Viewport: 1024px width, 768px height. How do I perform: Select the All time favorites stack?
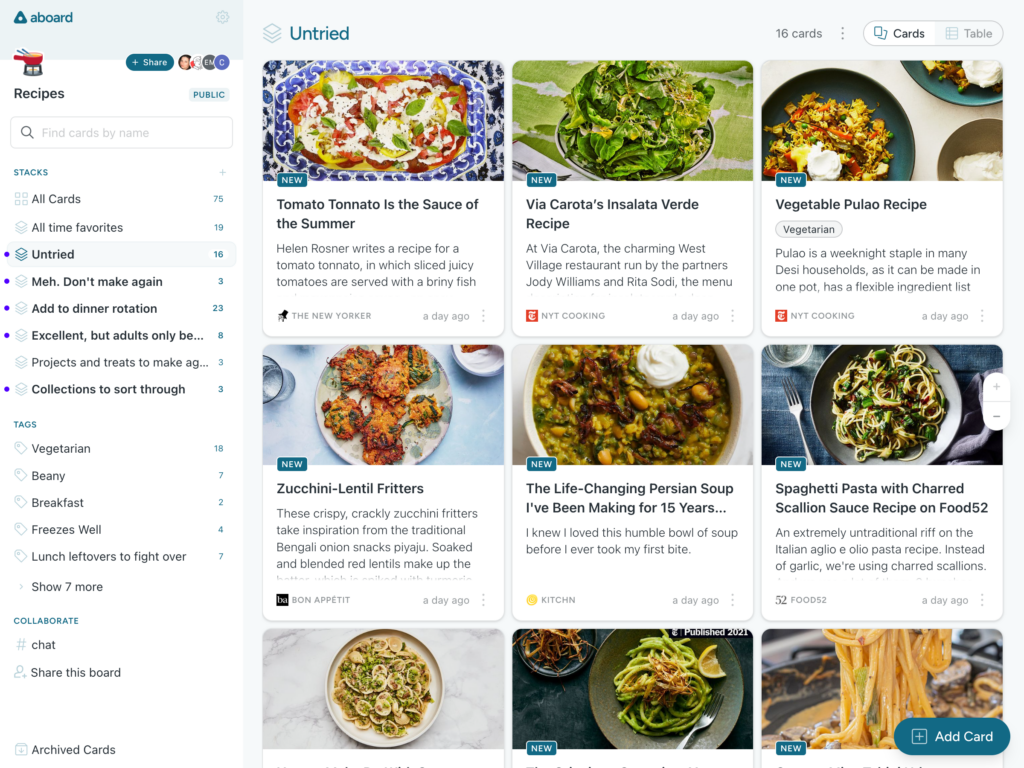click(121, 227)
